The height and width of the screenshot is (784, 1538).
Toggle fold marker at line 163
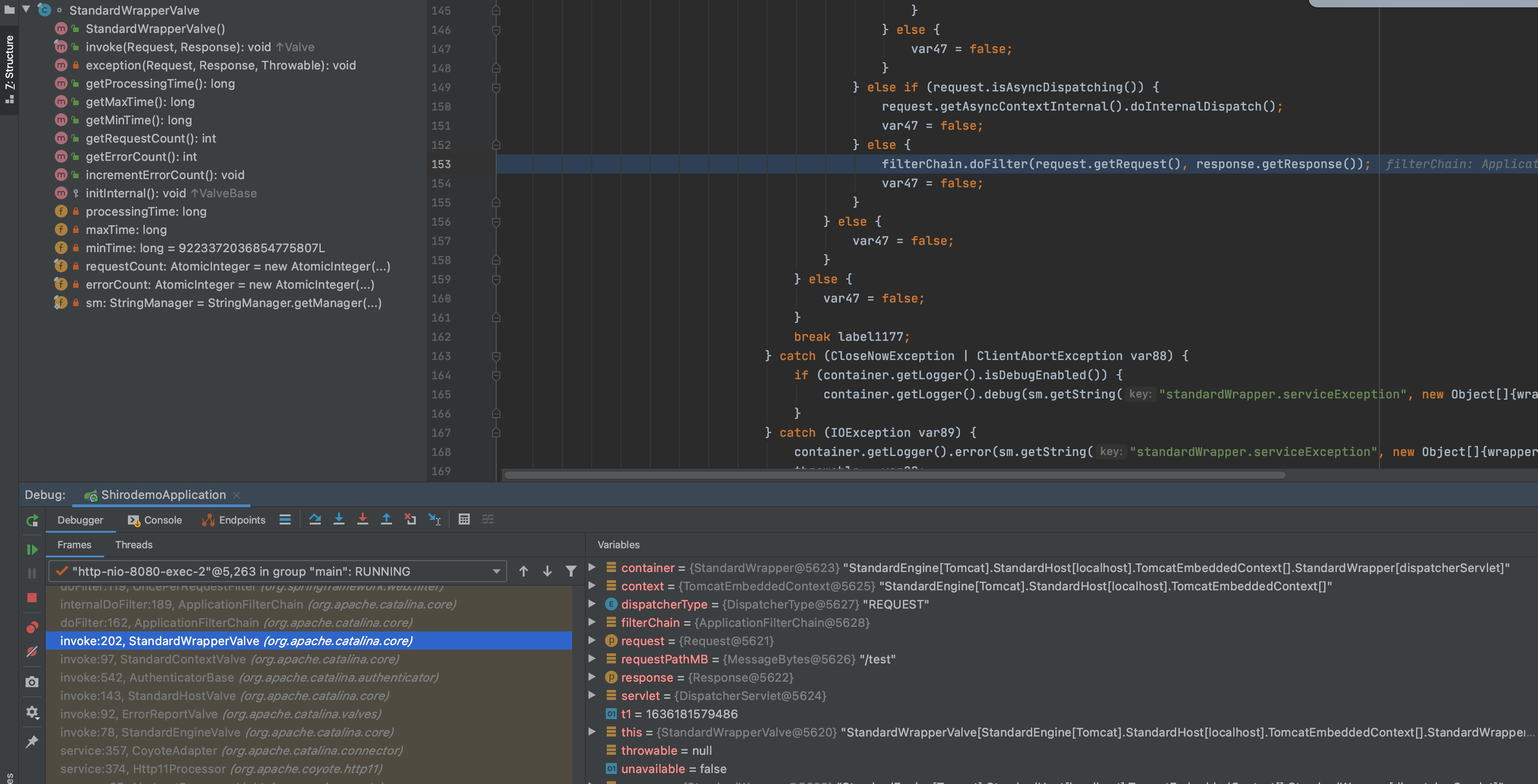point(496,356)
